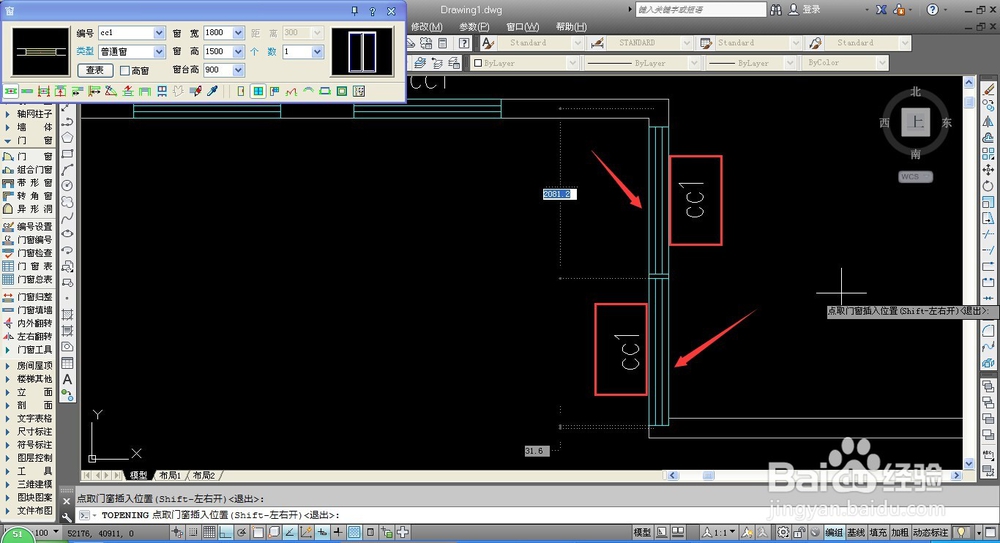Screen dimensions: 1000x543
Task: Select arc window icon in dialog toolbar
Action: point(308,91)
